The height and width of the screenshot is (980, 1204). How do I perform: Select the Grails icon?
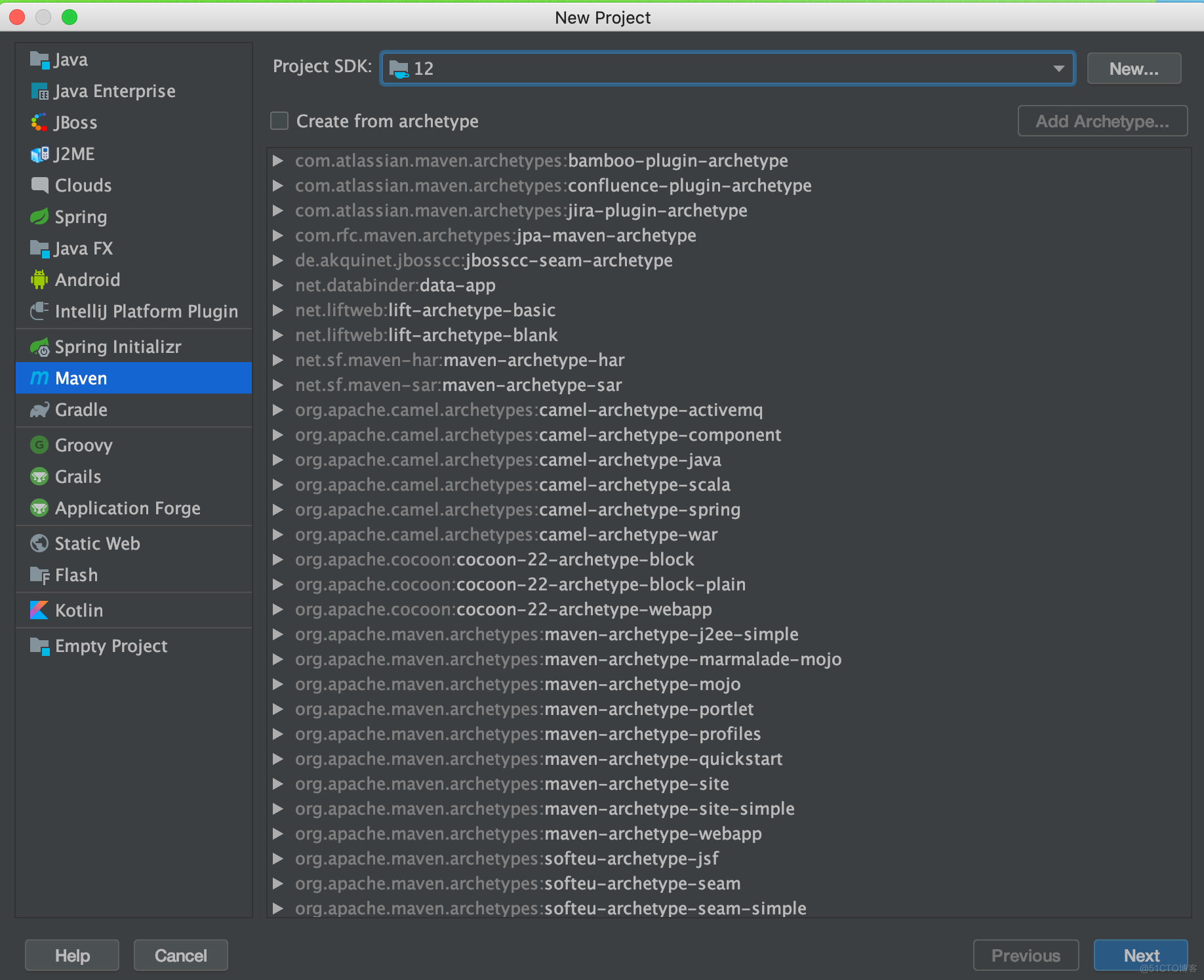pyautogui.click(x=39, y=477)
